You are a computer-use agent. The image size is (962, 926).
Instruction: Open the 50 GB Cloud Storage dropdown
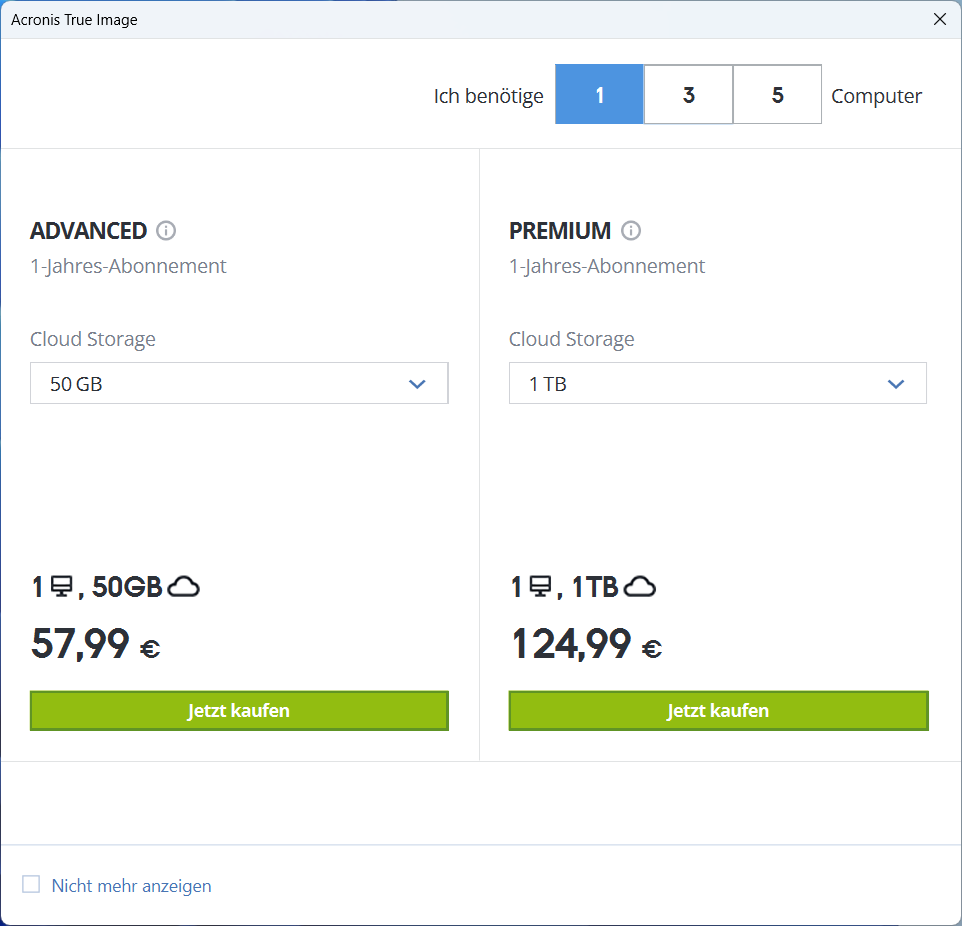coord(239,384)
